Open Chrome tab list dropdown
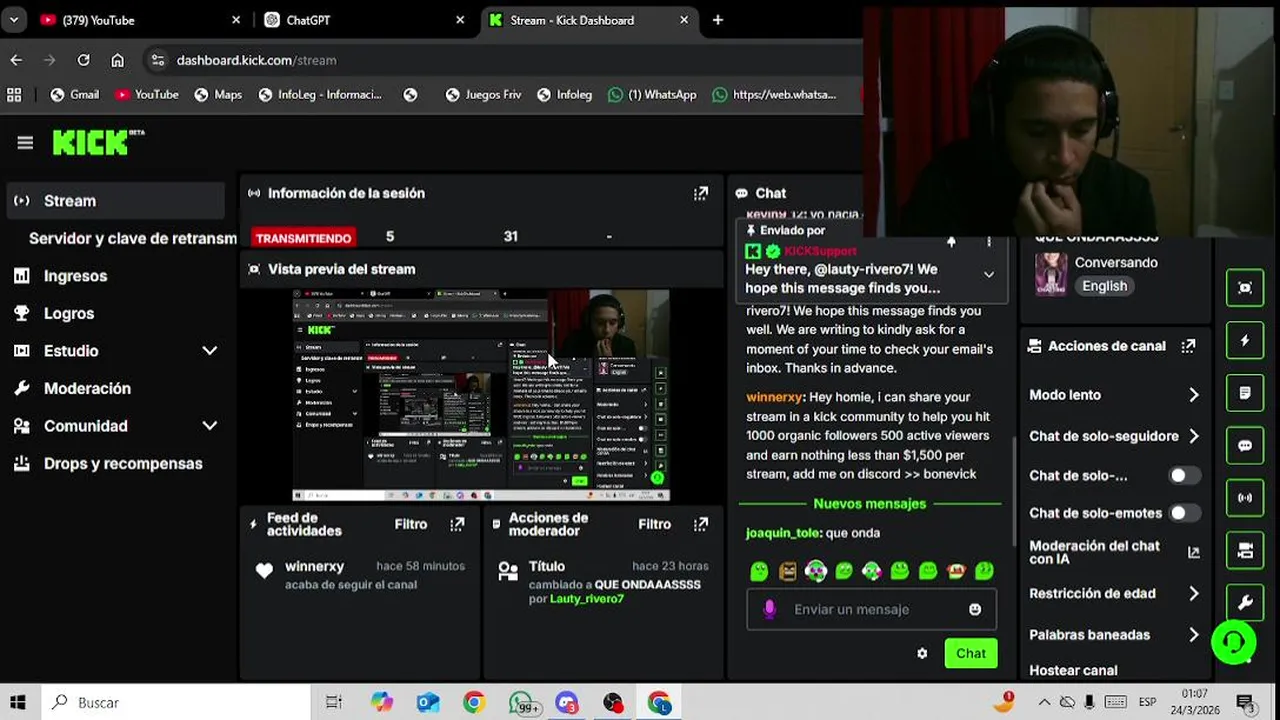1280x720 pixels. (x=14, y=20)
